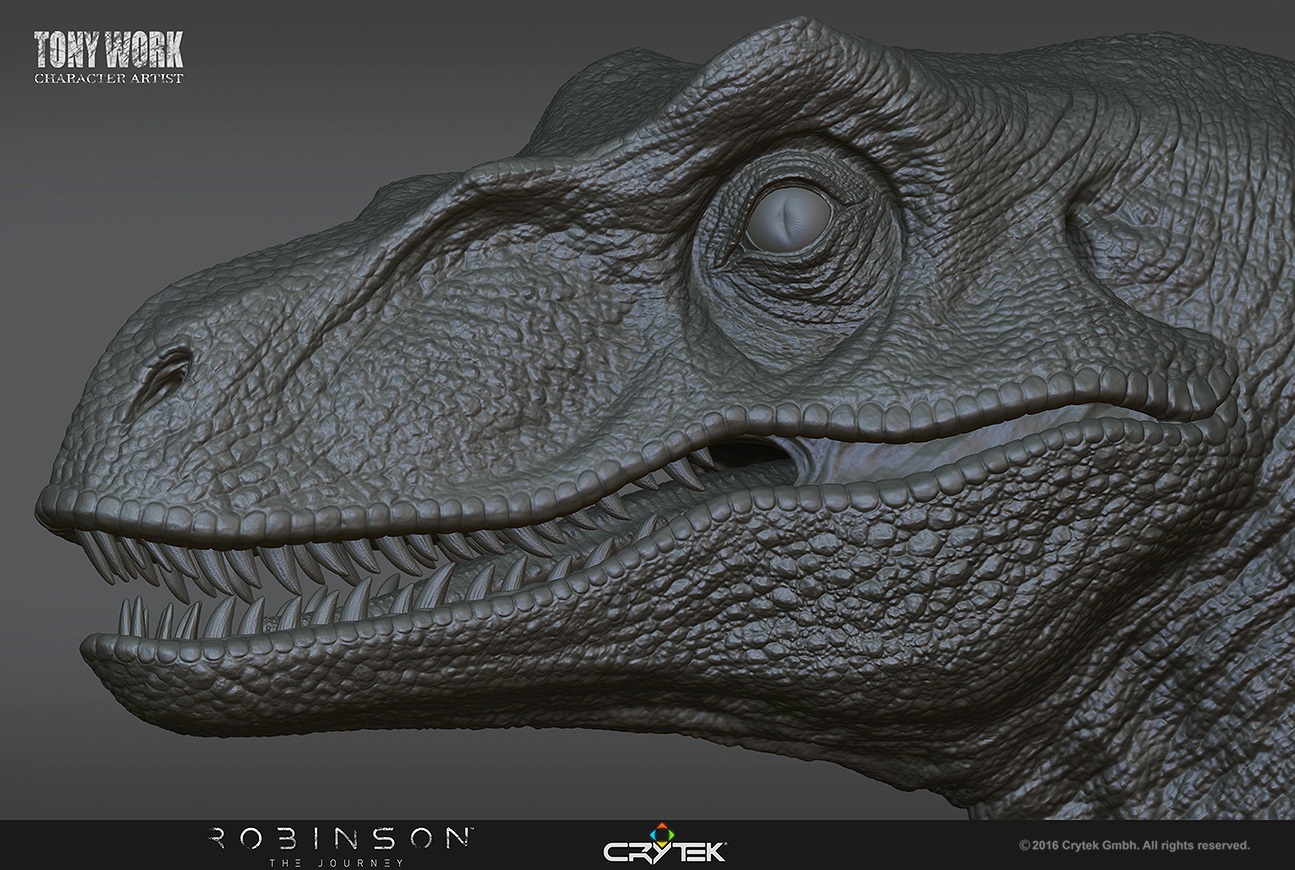Click the "TONY WORK" title text
1295x870 pixels.
pyautogui.click(x=108, y=50)
